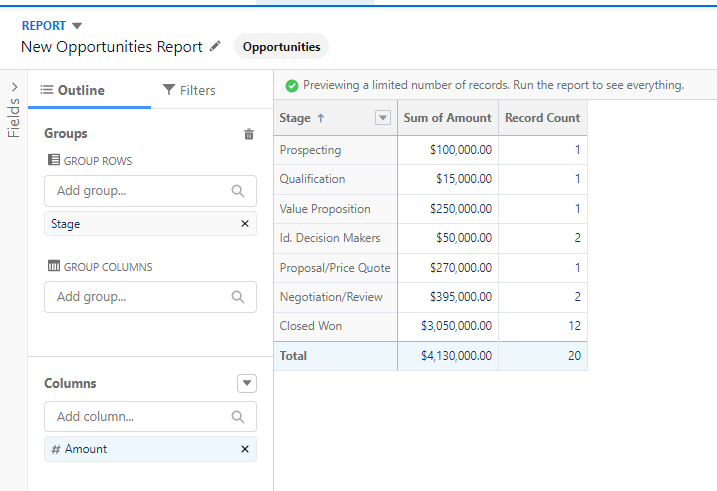The width and height of the screenshot is (717, 491).
Task: Delete groups using the trash icon
Action: [249, 134]
